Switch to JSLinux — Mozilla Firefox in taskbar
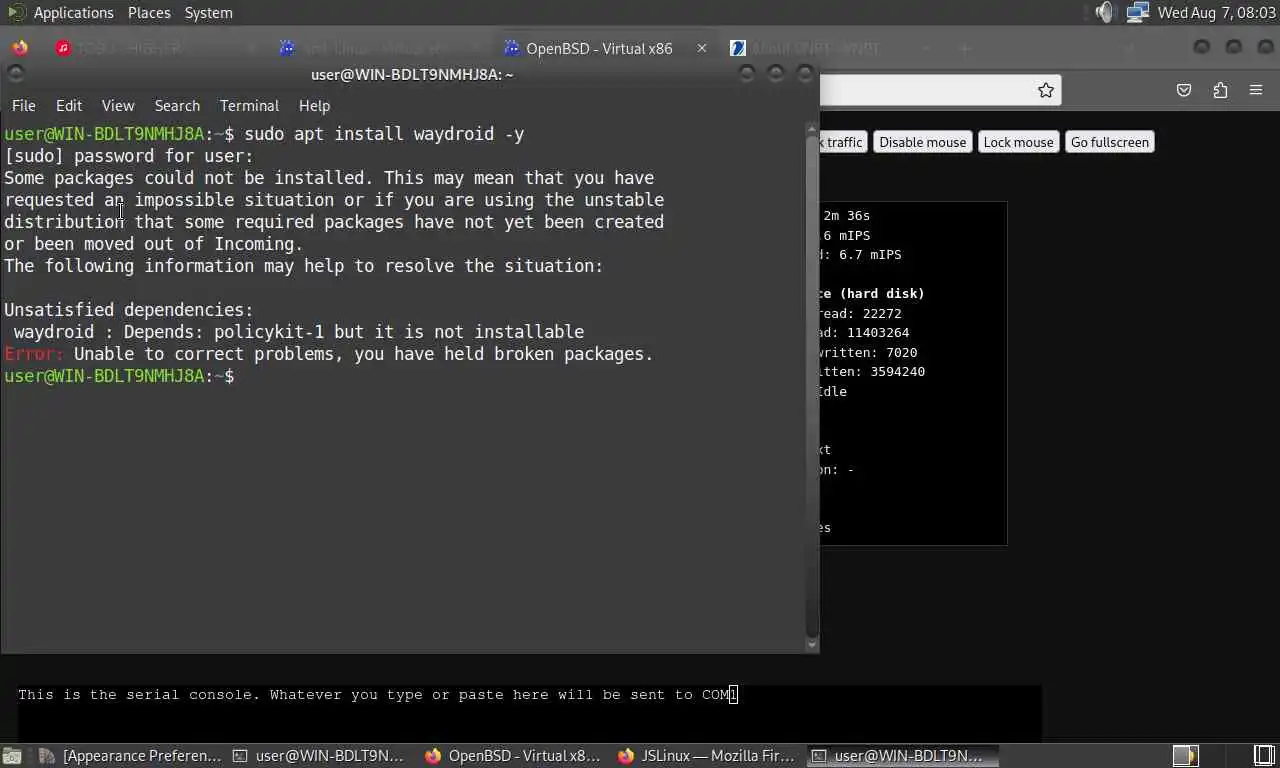Viewport: 1280px width, 768px height. tap(708, 756)
